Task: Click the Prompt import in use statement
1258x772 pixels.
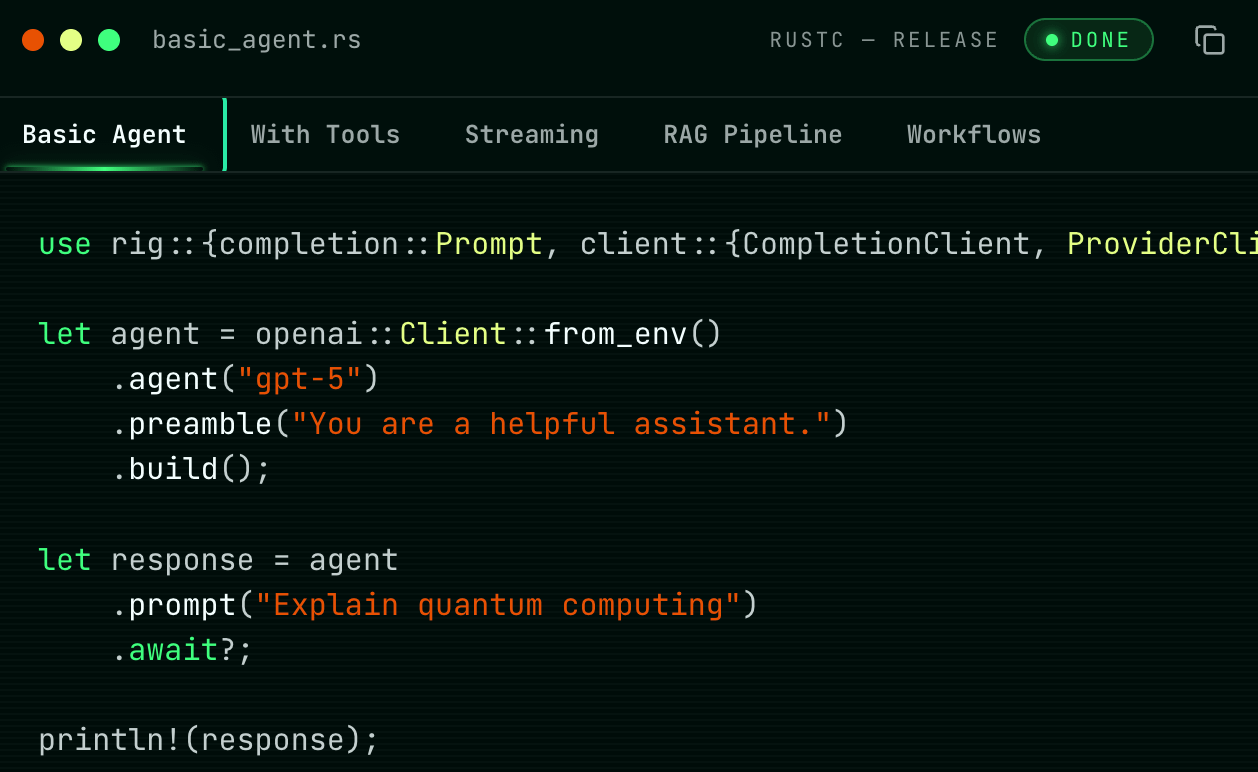Action: (x=489, y=244)
